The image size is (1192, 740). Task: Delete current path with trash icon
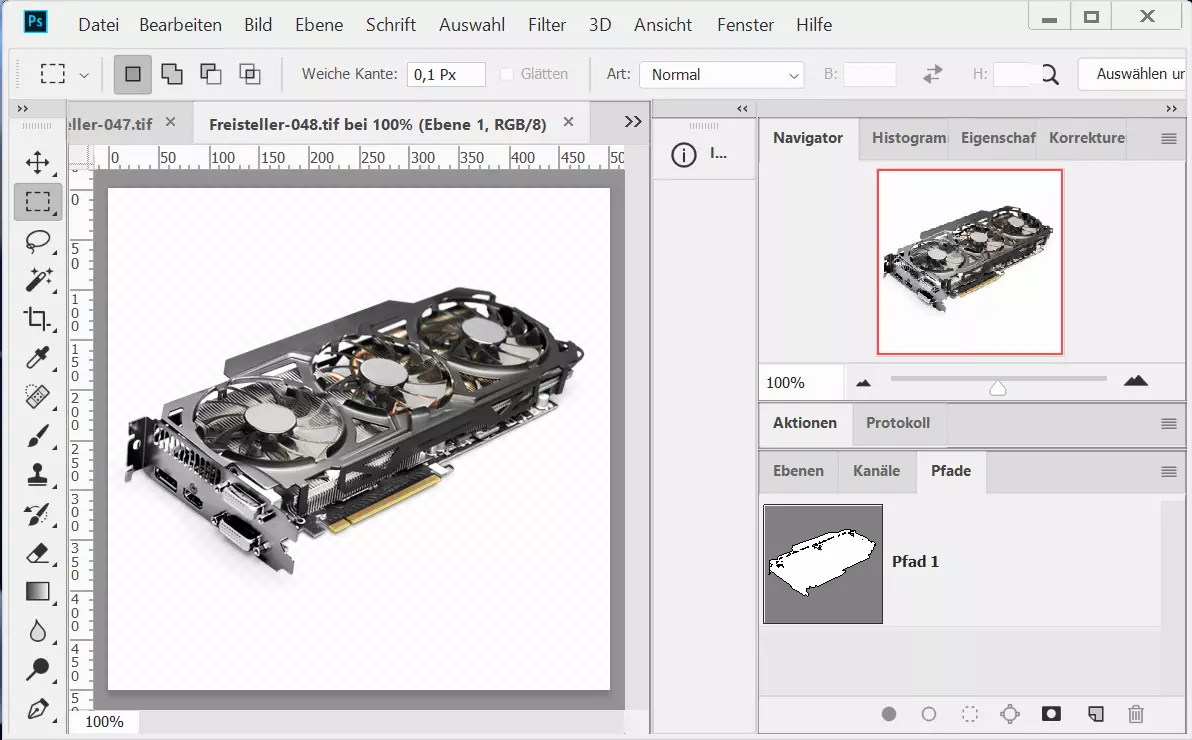click(x=1135, y=714)
